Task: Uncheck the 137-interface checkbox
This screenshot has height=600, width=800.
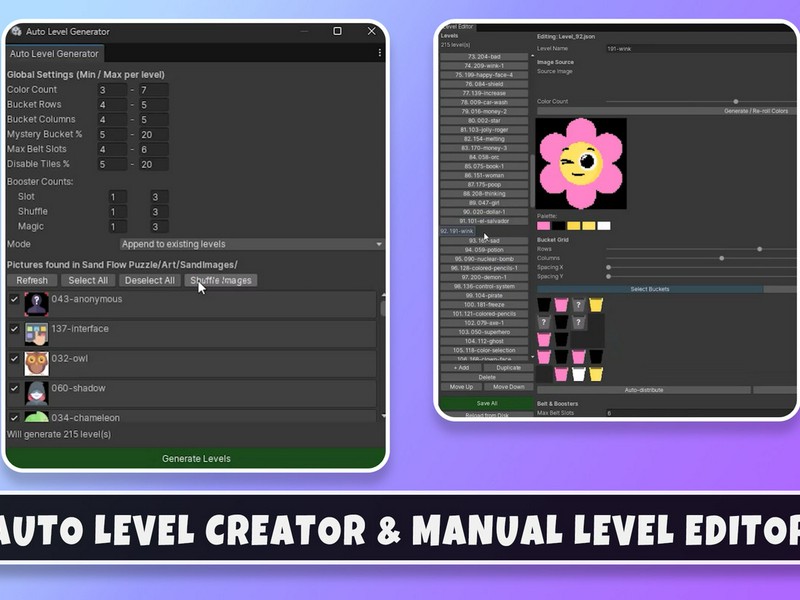Action: [14, 329]
